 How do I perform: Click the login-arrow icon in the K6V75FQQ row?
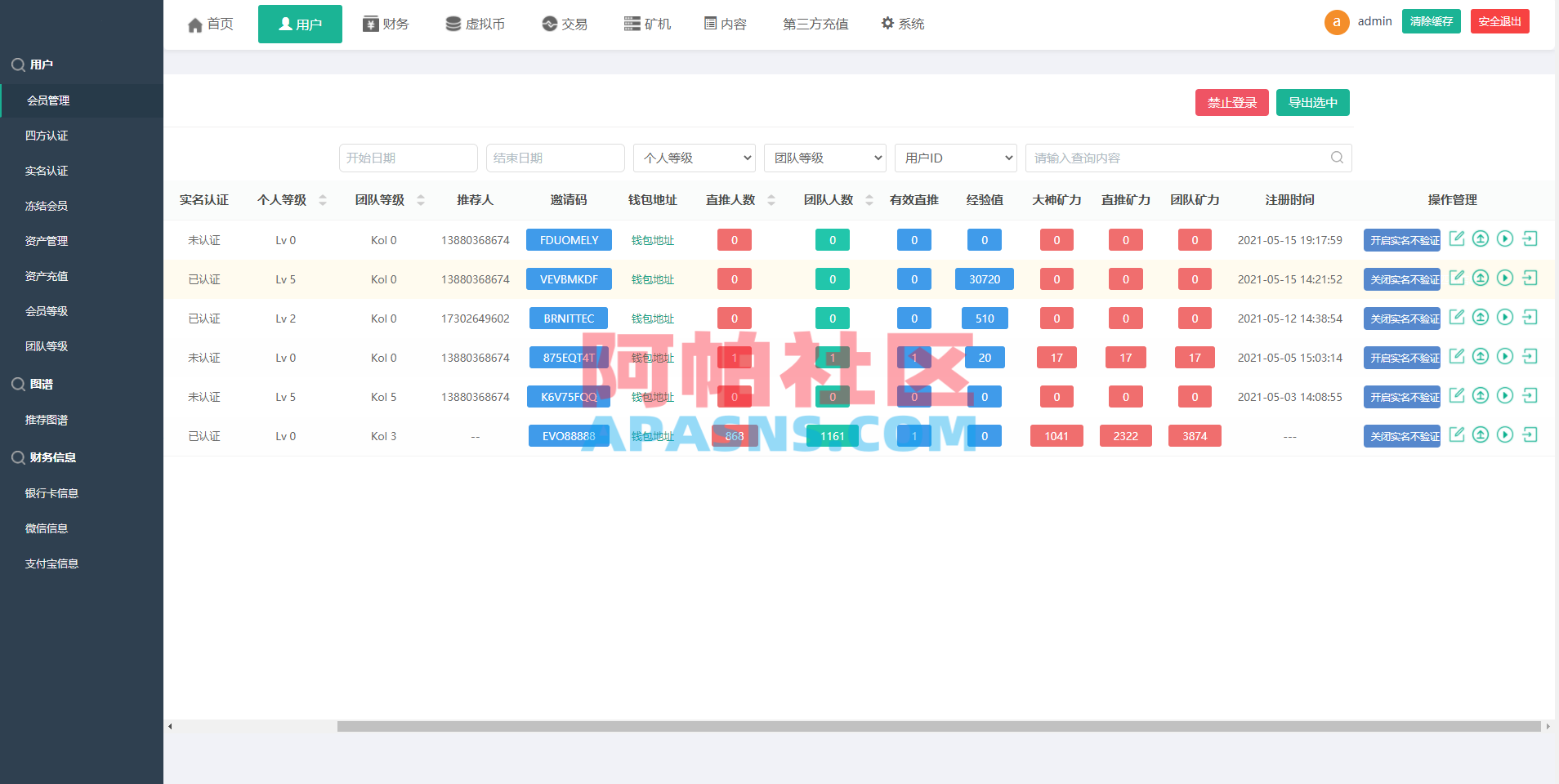(1530, 395)
